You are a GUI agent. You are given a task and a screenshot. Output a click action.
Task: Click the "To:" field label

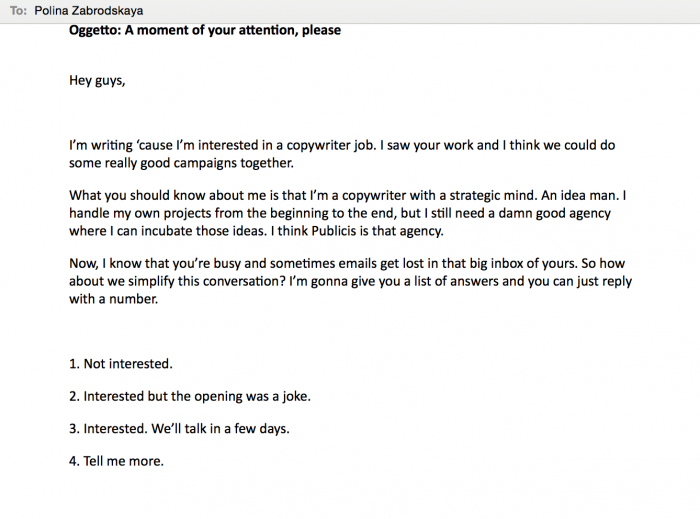[x=19, y=11]
